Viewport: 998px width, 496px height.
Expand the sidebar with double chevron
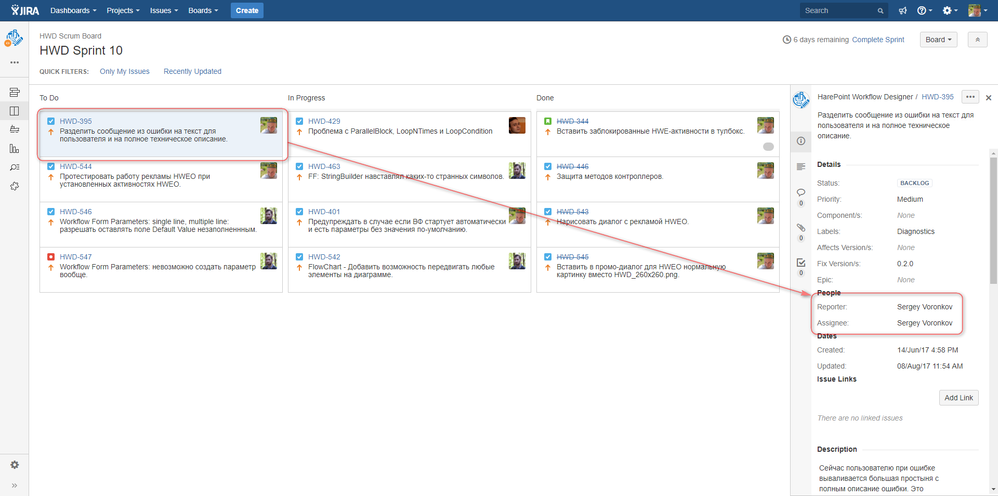point(14,485)
